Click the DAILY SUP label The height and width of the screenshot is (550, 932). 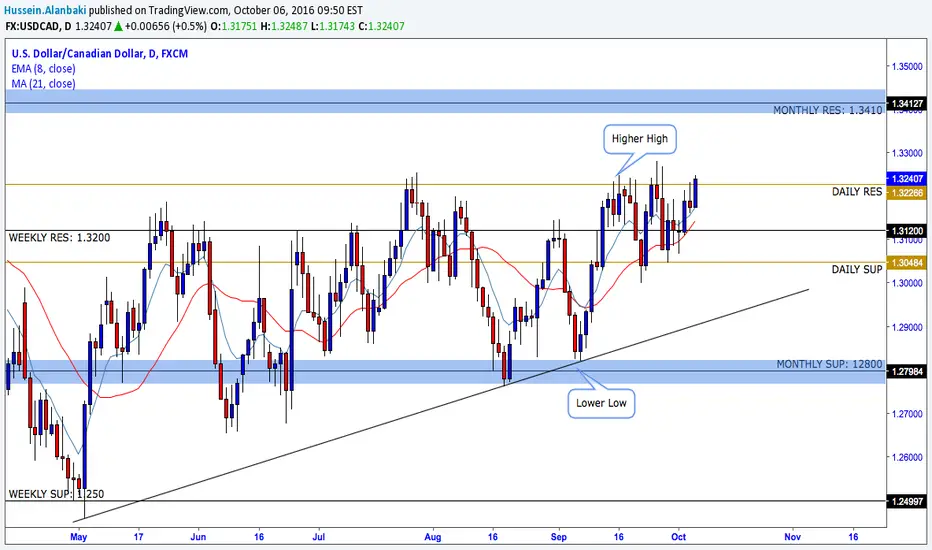tap(857, 269)
